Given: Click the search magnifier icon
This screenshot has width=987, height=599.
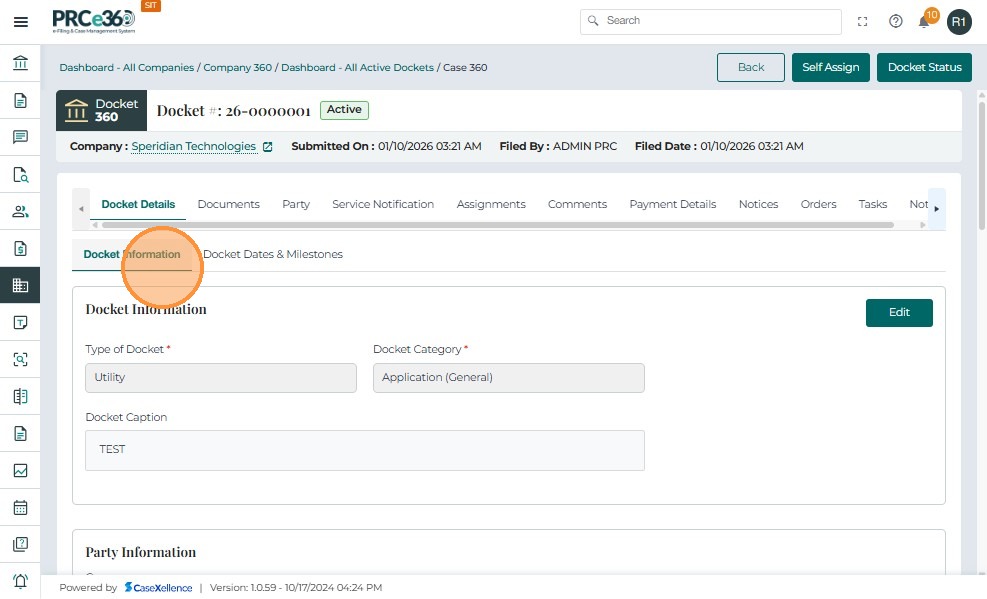Looking at the screenshot, I should pyautogui.click(x=592, y=21).
